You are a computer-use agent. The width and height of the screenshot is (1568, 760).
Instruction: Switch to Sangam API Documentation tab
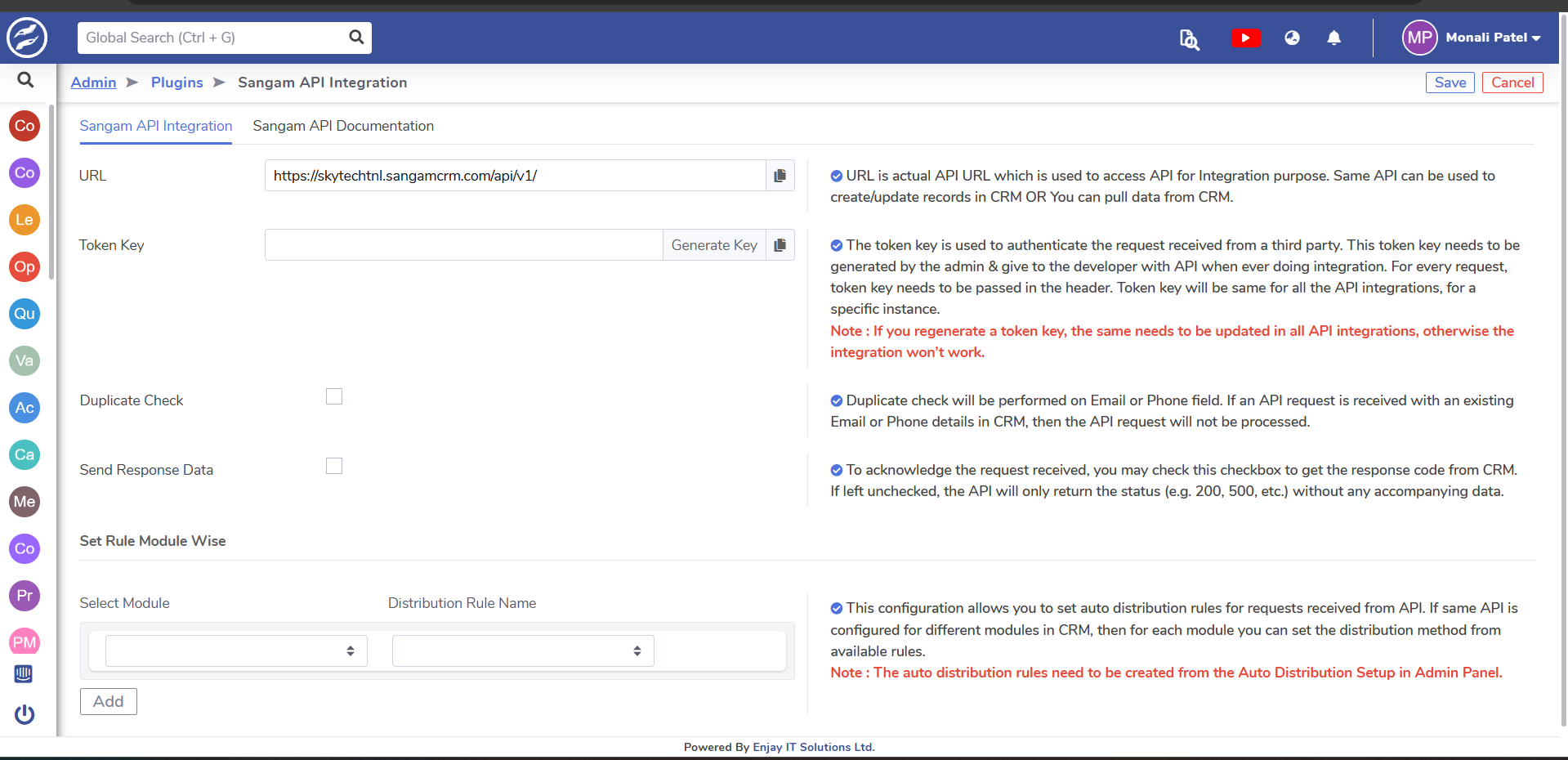343,126
